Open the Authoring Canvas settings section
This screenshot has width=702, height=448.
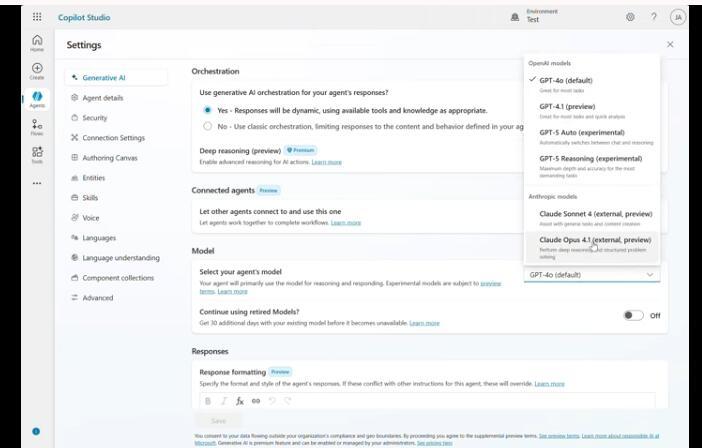[110, 158]
